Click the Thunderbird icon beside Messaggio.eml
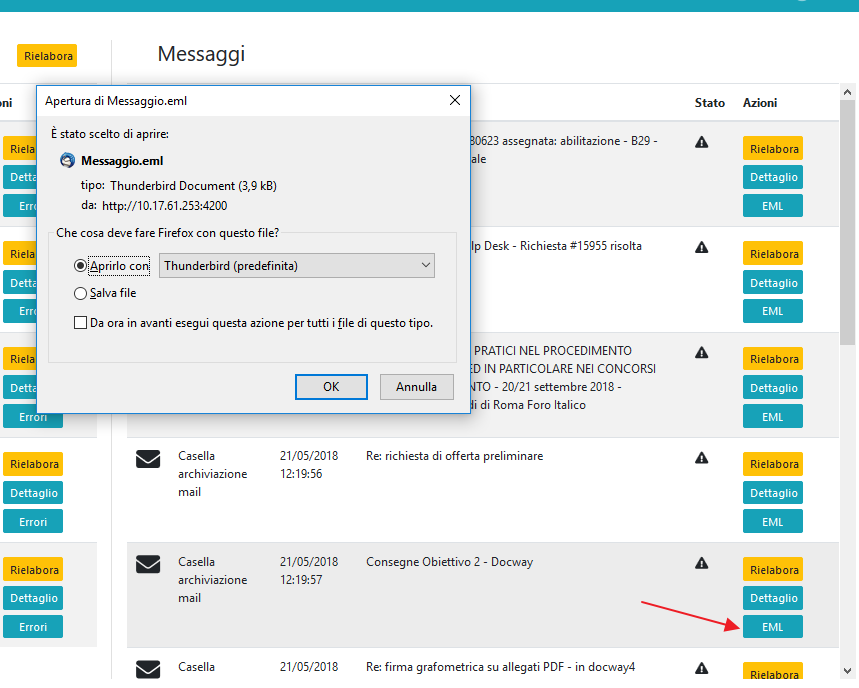859x688 pixels. (x=67, y=160)
